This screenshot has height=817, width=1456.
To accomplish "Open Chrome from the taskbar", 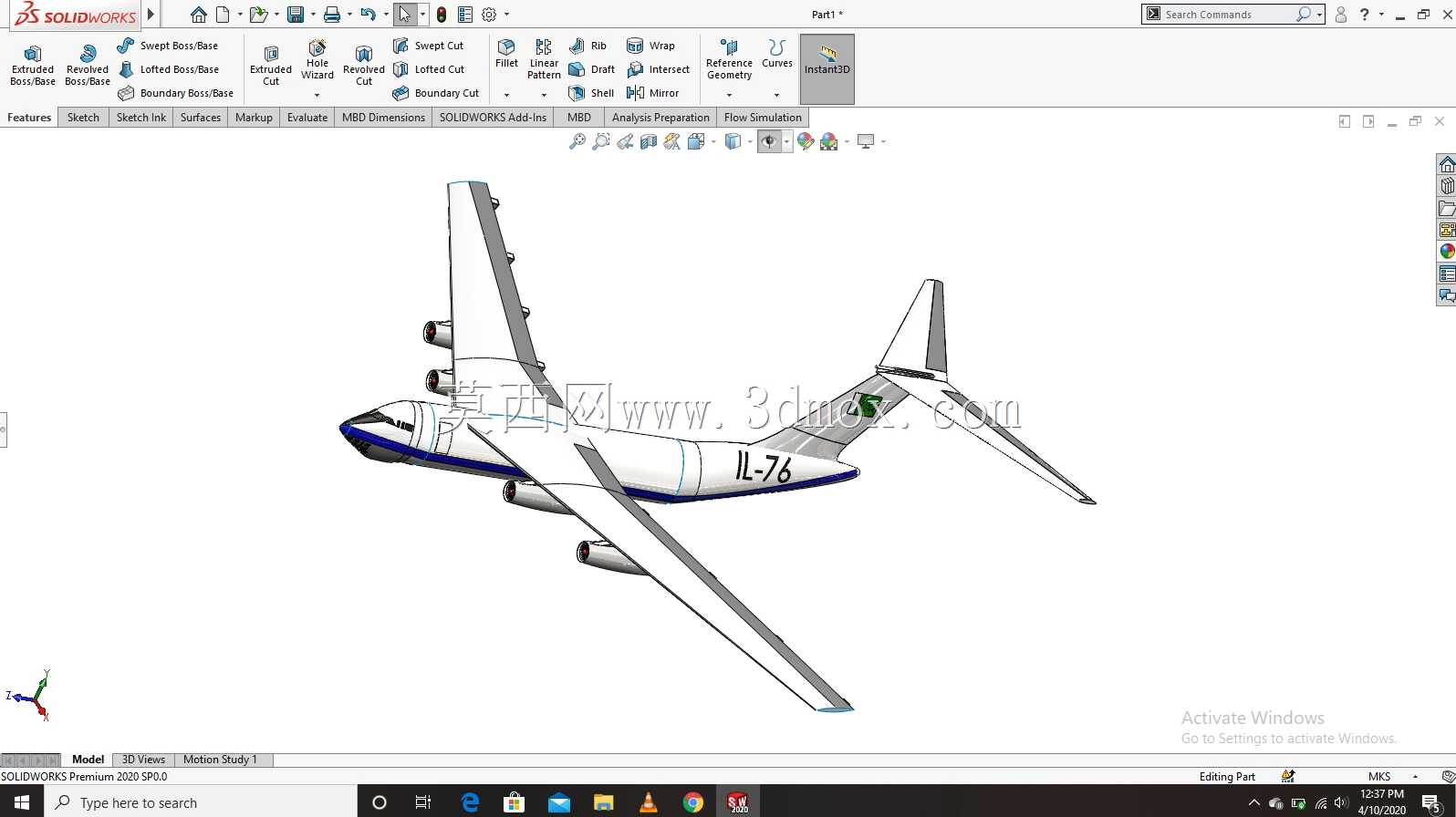I will tap(693, 802).
